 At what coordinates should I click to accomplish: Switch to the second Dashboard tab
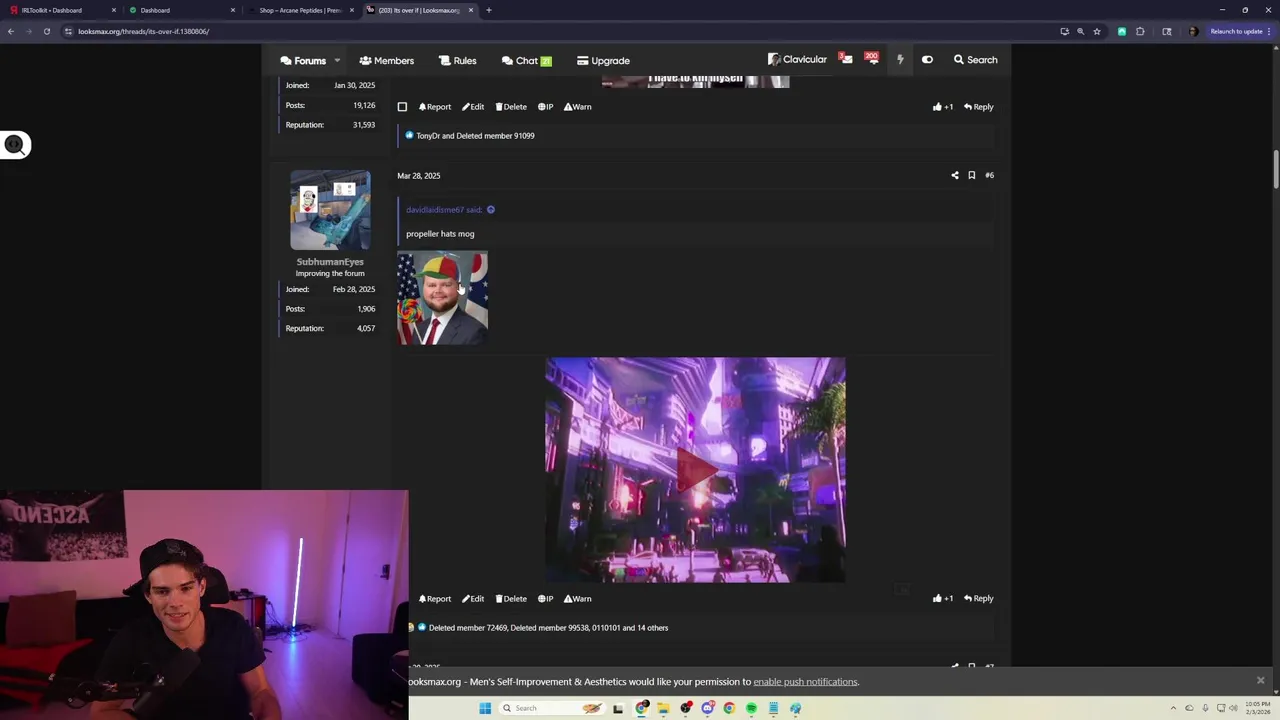(183, 10)
